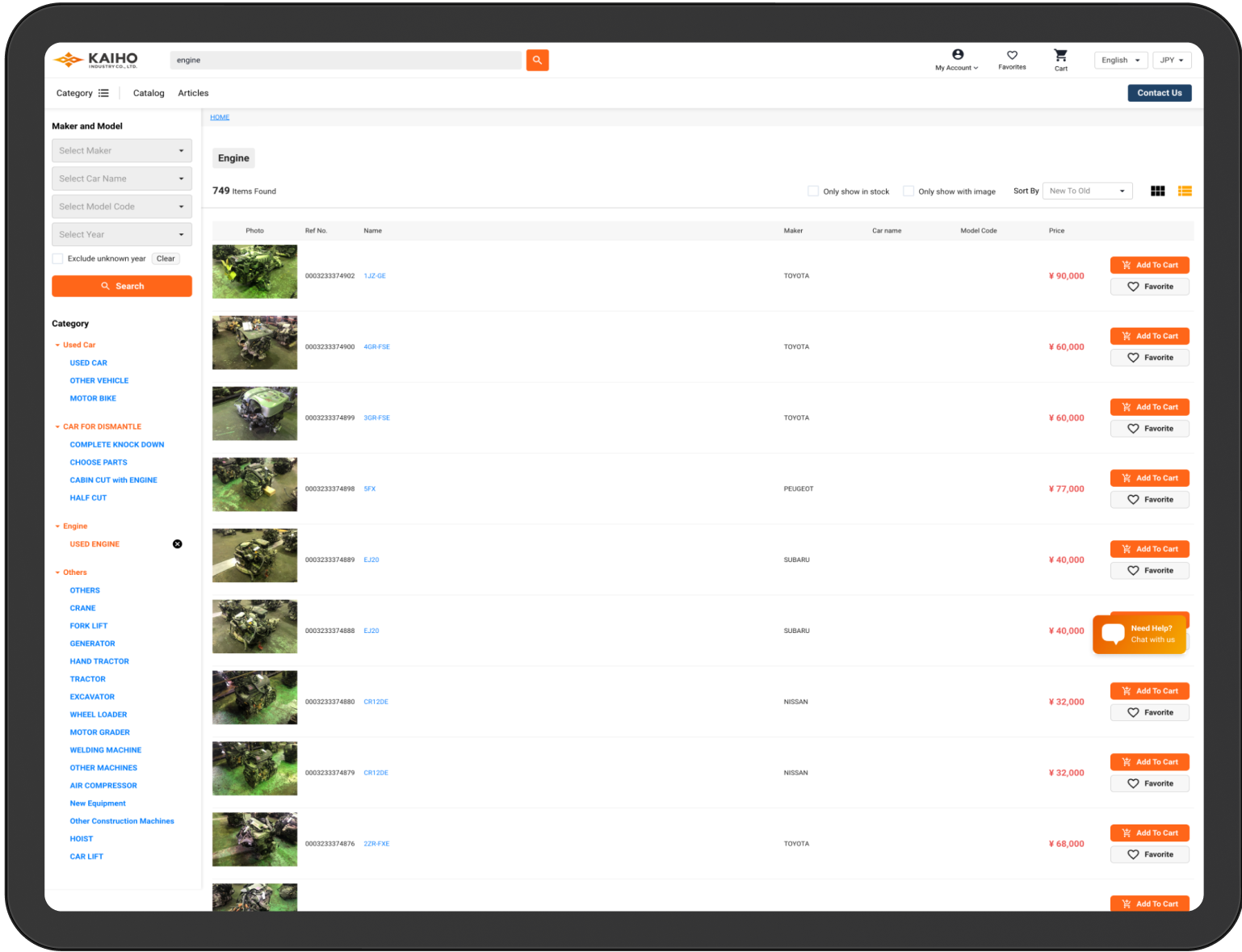
Task: Favorite the engine with ref 0003233374880
Action: coord(1149,713)
